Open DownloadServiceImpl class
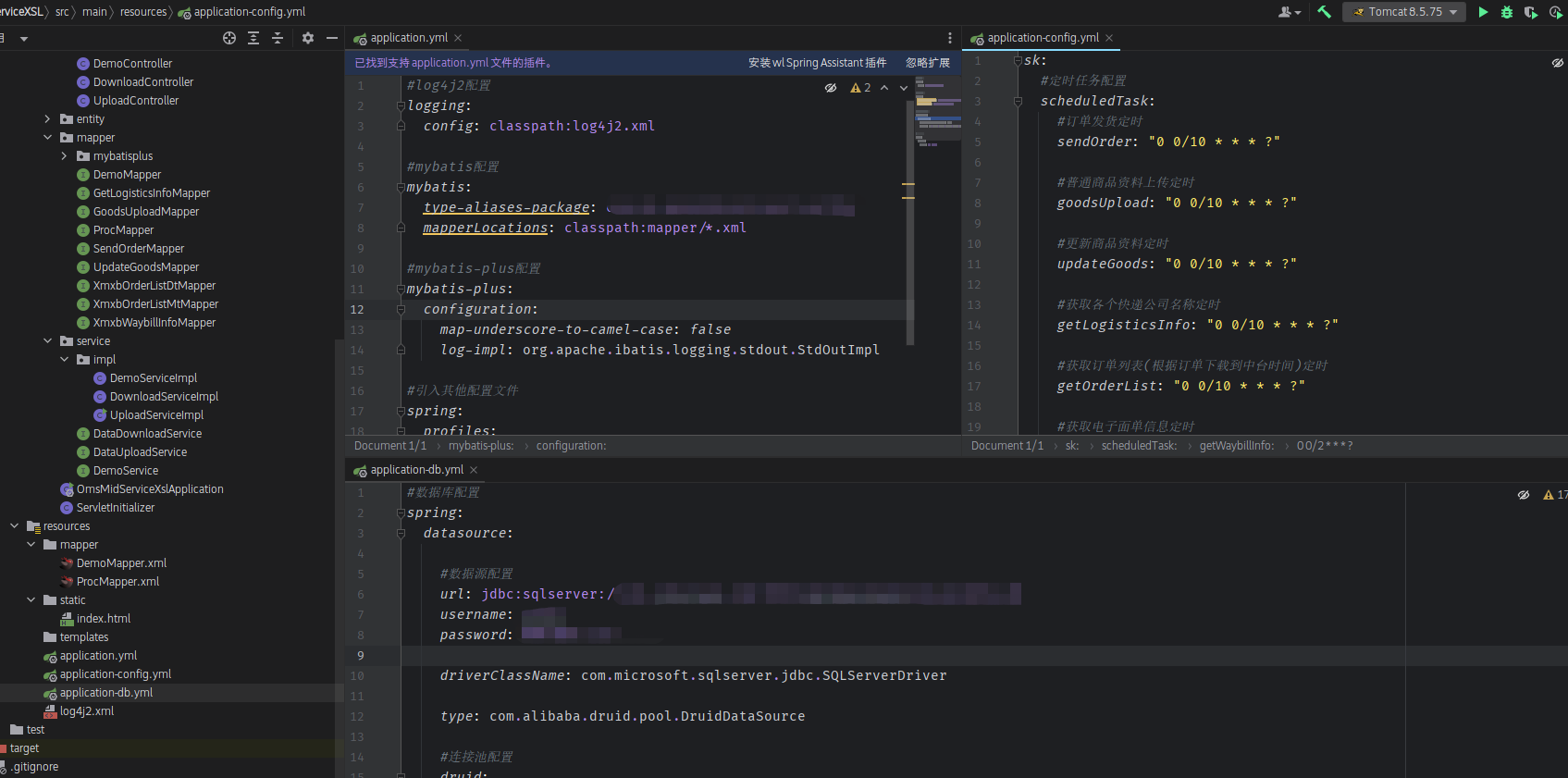This screenshot has width=1568, height=778. point(164,397)
